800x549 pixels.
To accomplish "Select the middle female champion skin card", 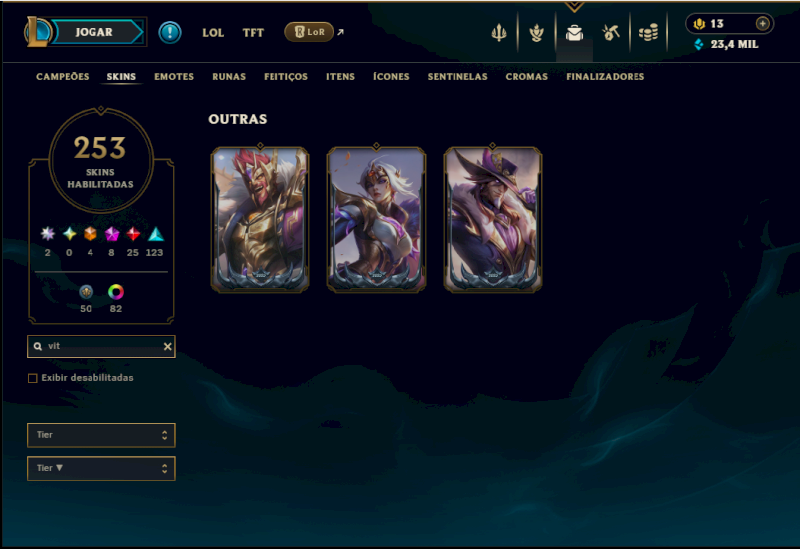I will 377,219.
